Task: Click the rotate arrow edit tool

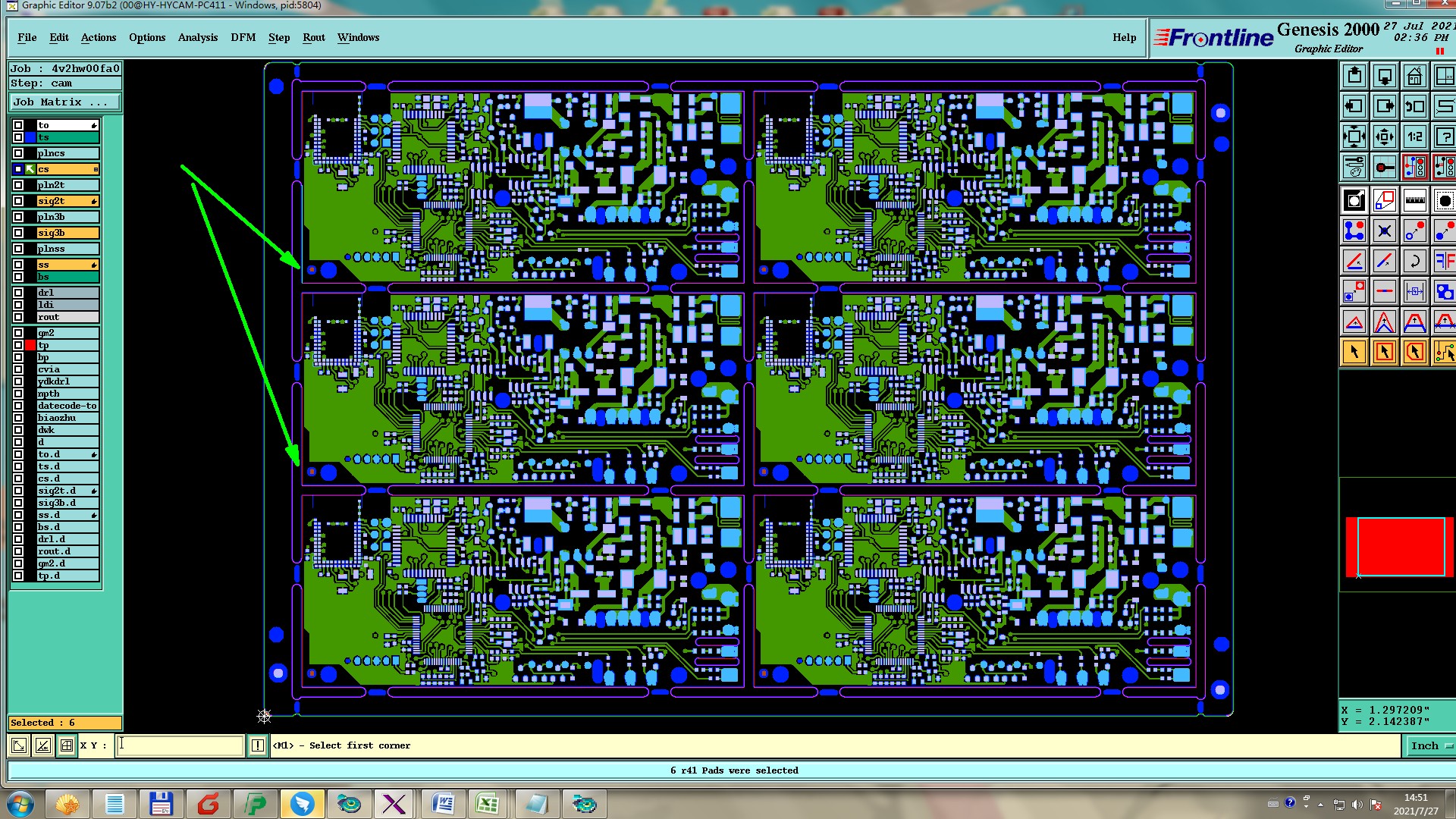Action: tap(1414, 262)
